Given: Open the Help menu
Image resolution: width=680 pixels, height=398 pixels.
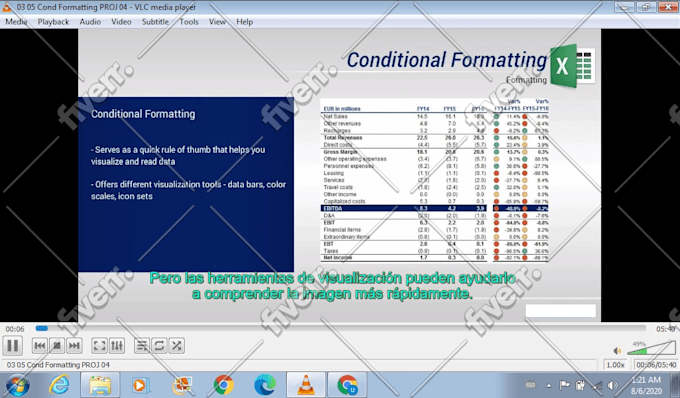Looking at the screenshot, I should pyautogui.click(x=244, y=22).
